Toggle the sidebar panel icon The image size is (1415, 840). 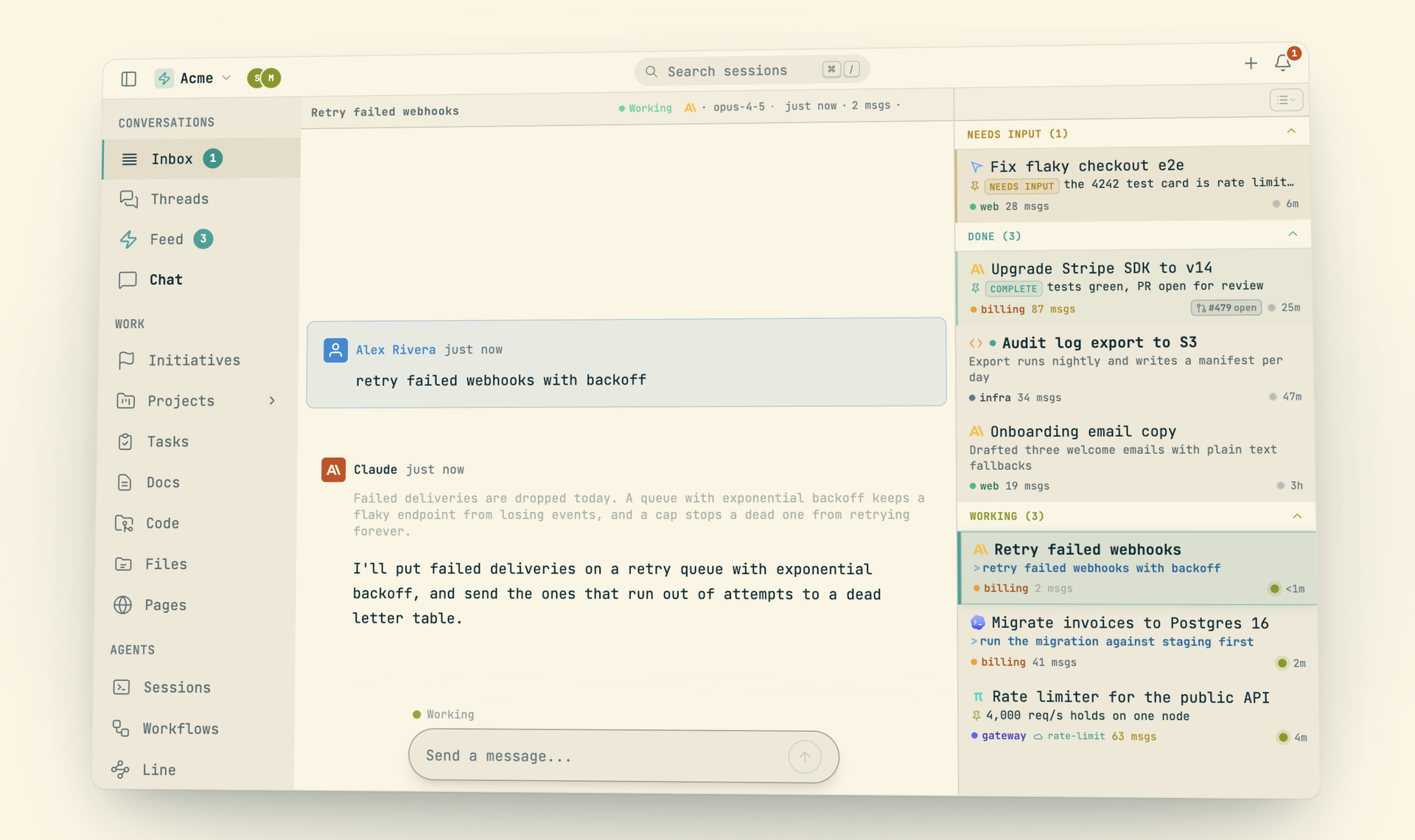point(129,79)
